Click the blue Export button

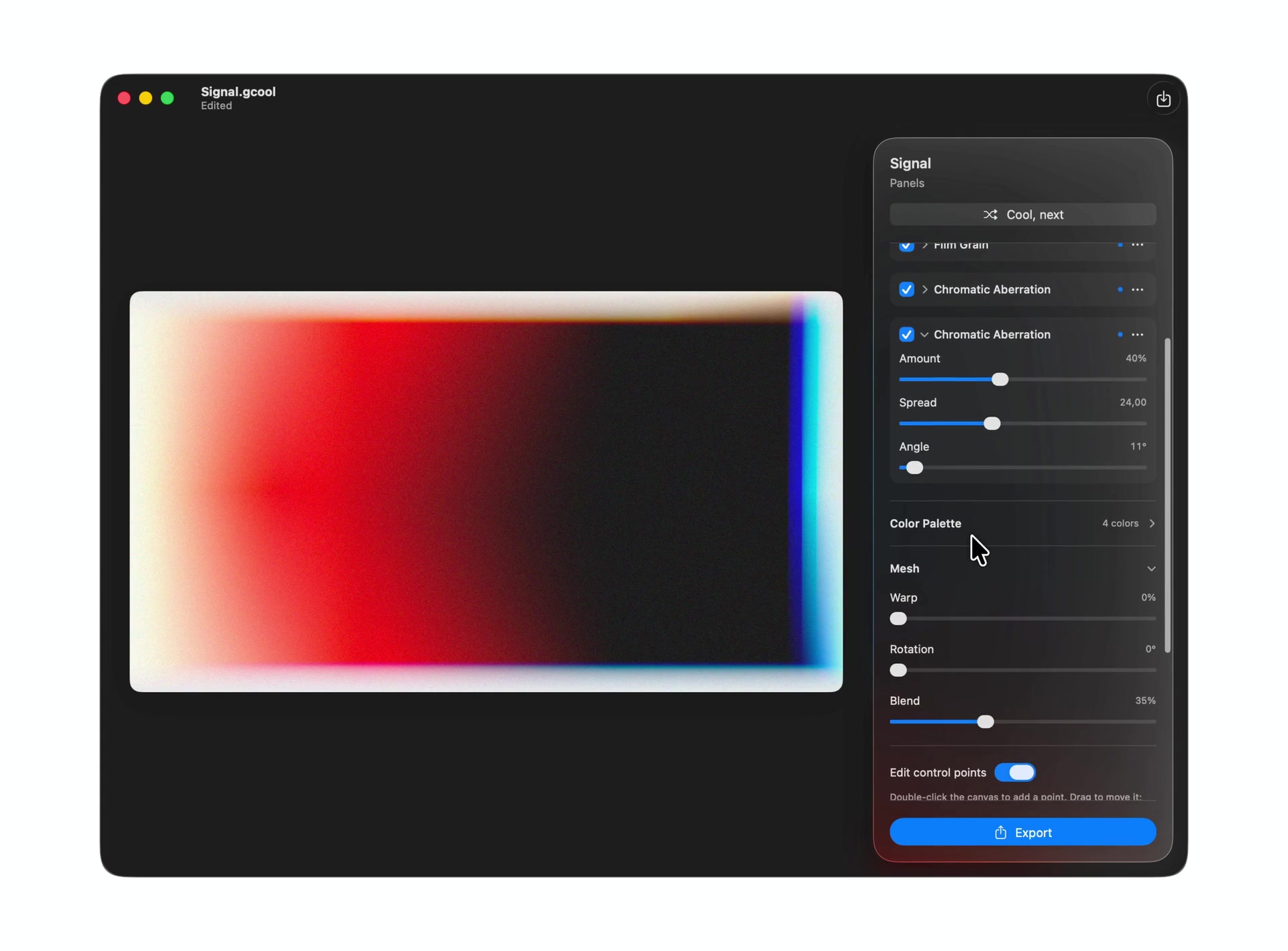point(1022,832)
